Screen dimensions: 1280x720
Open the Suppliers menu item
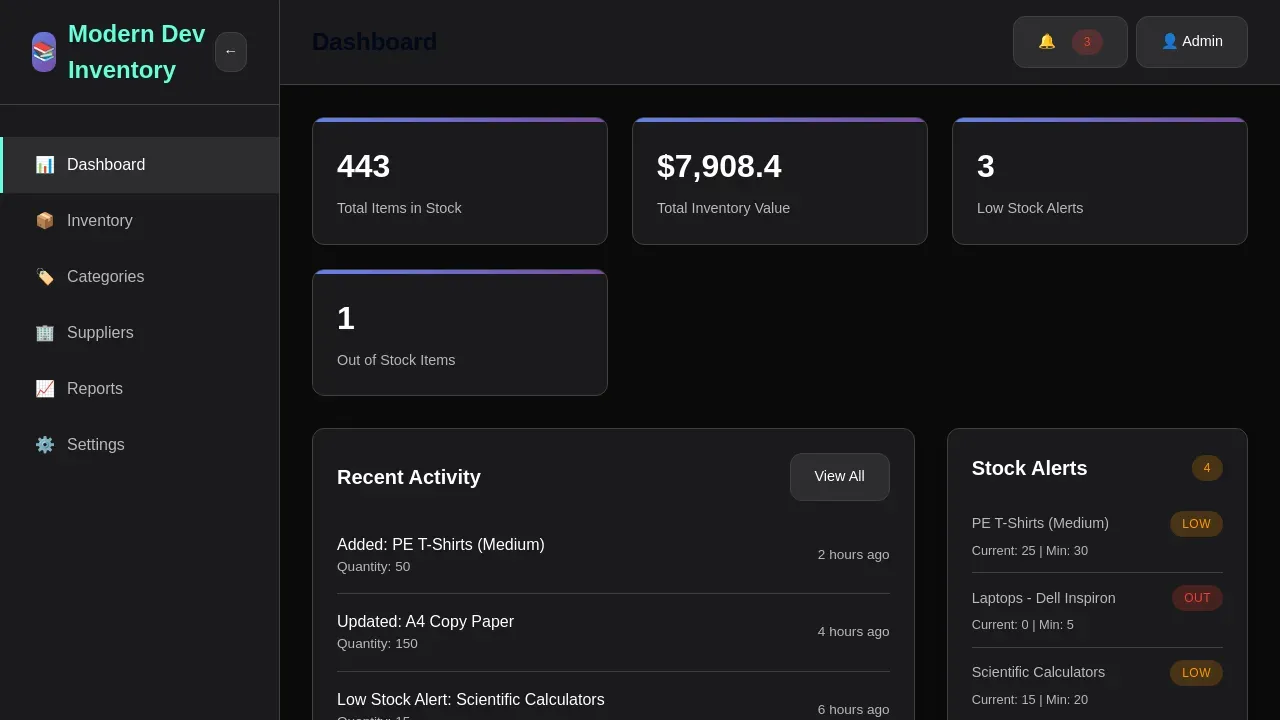click(x=100, y=333)
